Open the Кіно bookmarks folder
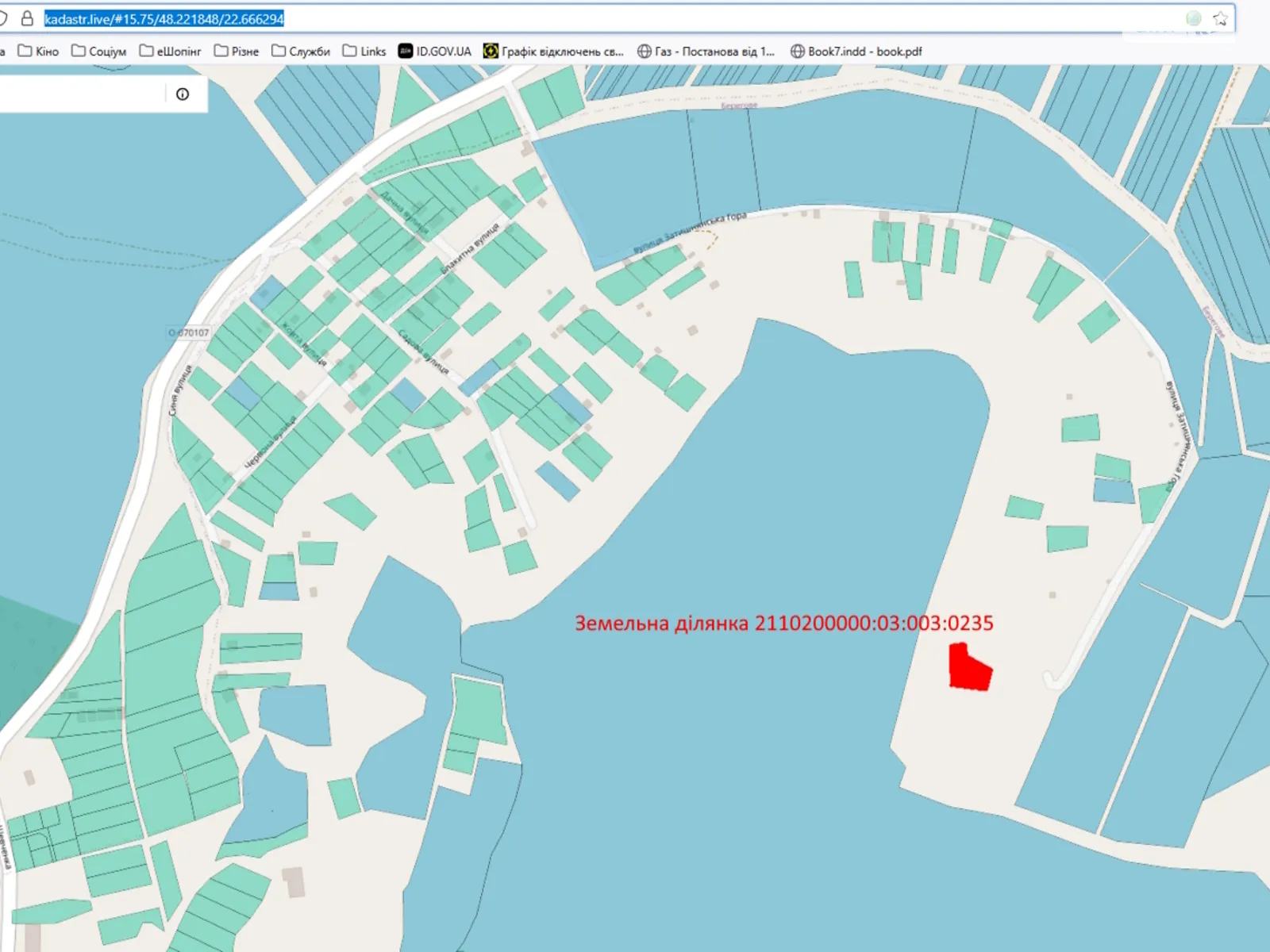This screenshot has width=1270, height=952. (39, 52)
